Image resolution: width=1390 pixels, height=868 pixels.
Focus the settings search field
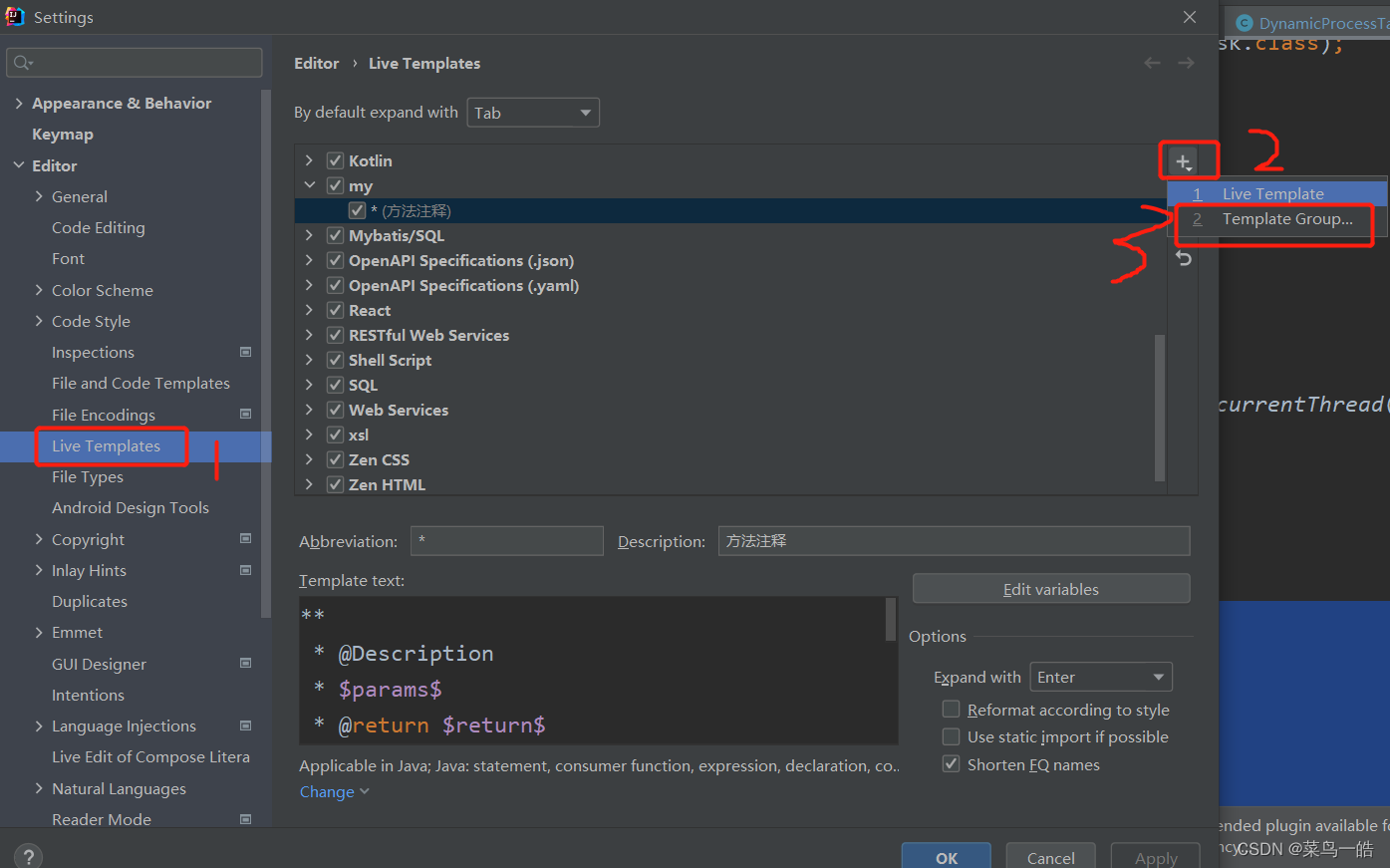[x=135, y=63]
